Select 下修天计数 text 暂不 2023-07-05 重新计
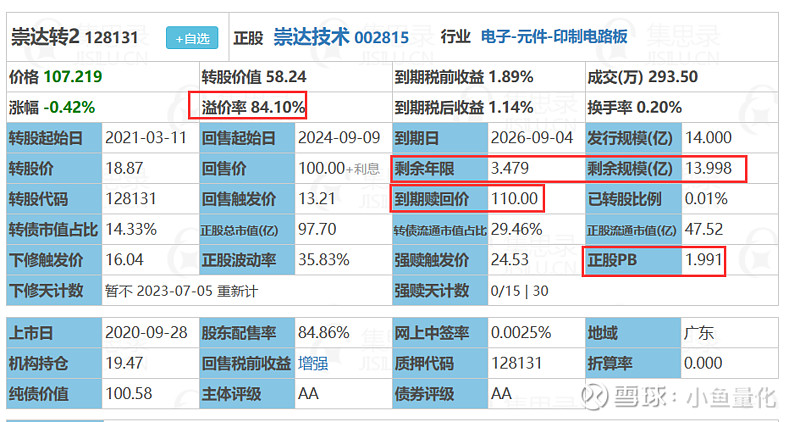 click(182, 291)
